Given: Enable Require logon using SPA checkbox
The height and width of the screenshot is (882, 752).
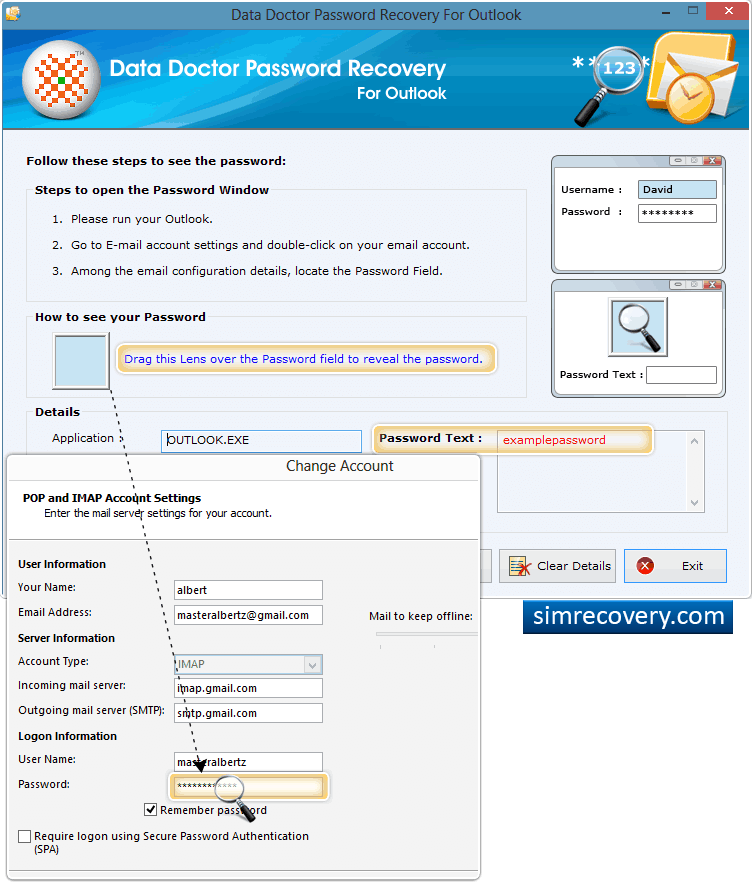Looking at the screenshot, I should pos(24,836).
